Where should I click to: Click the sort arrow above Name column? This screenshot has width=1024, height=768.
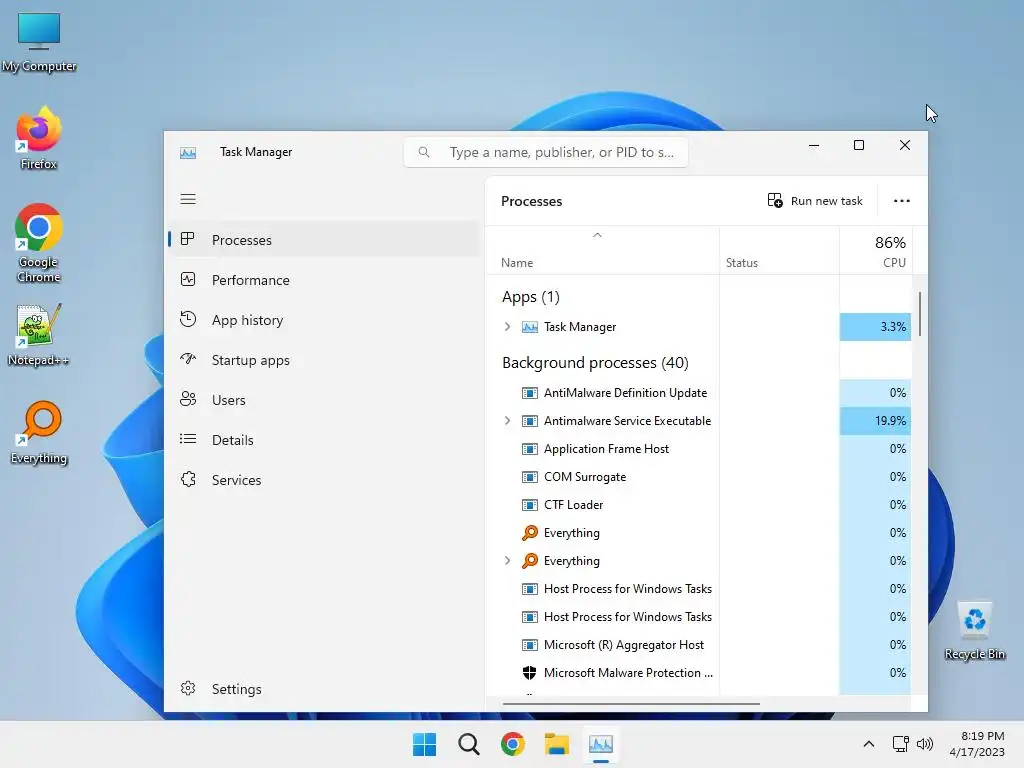(x=597, y=235)
